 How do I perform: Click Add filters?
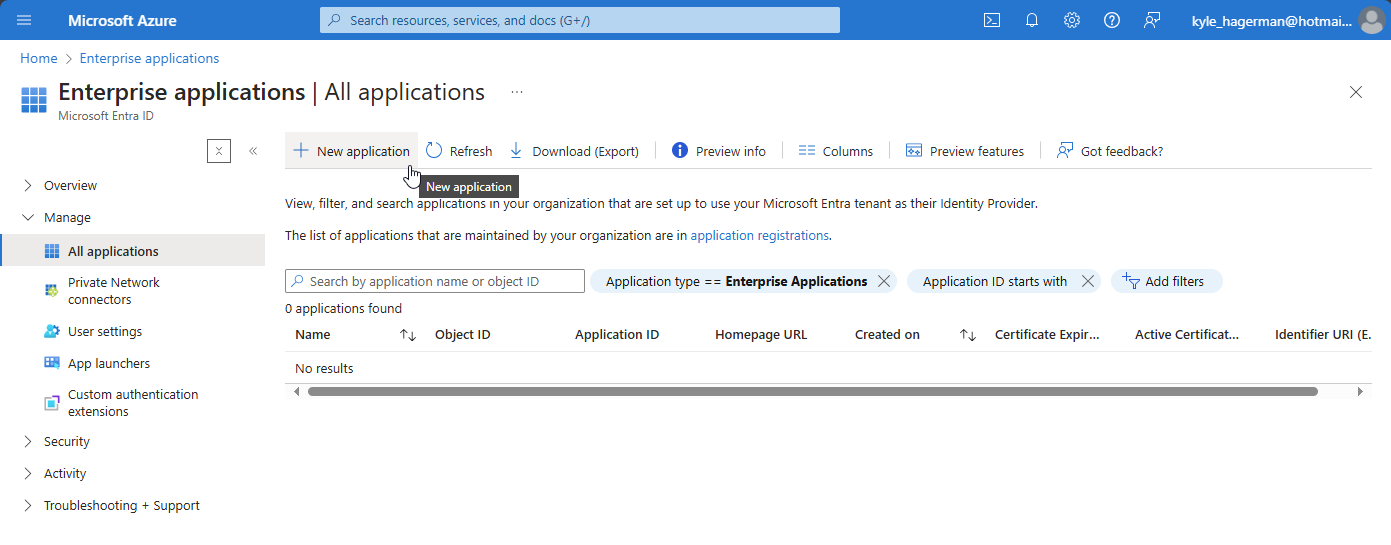pos(1166,281)
